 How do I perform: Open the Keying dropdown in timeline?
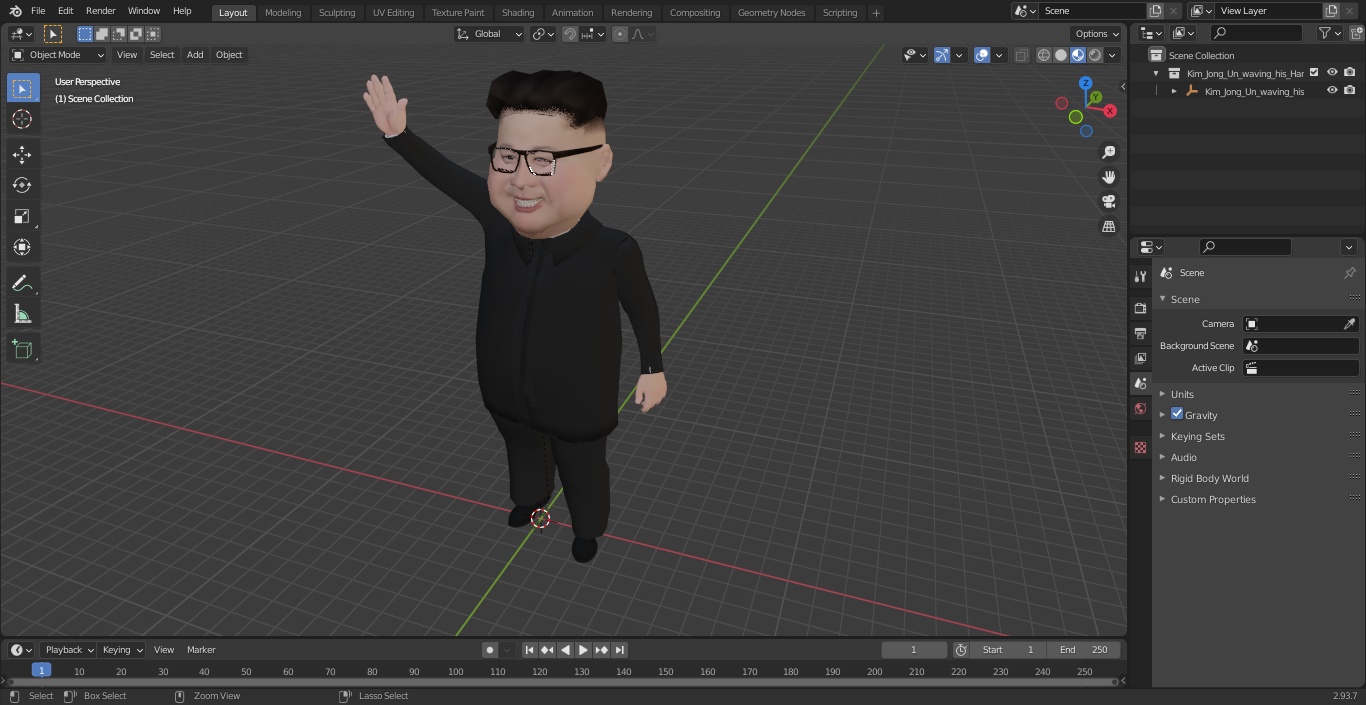[122, 650]
